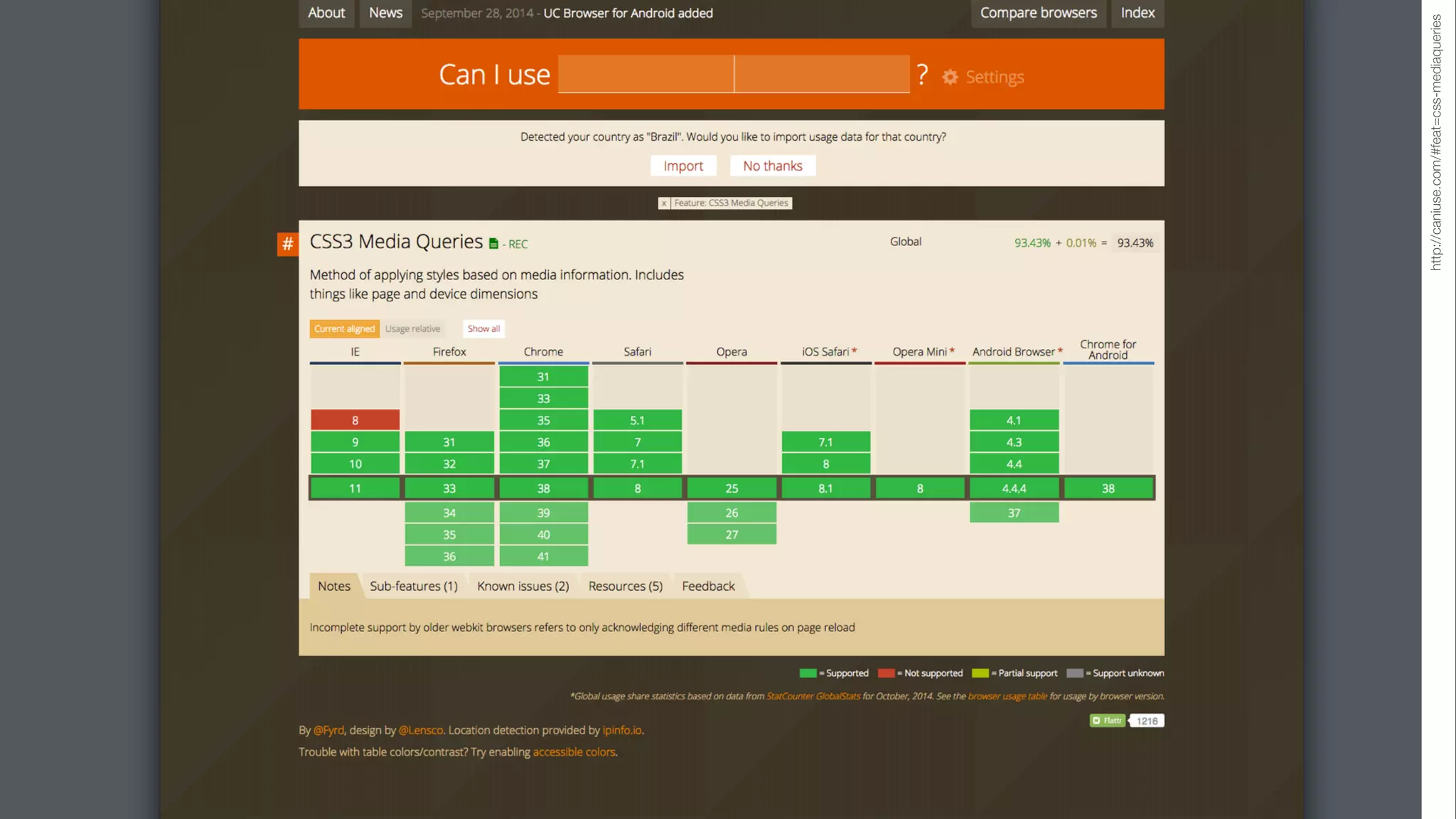The height and width of the screenshot is (819, 1456).
Task: Open StatCounter GlobalStats link
Action: coord(813,696)
